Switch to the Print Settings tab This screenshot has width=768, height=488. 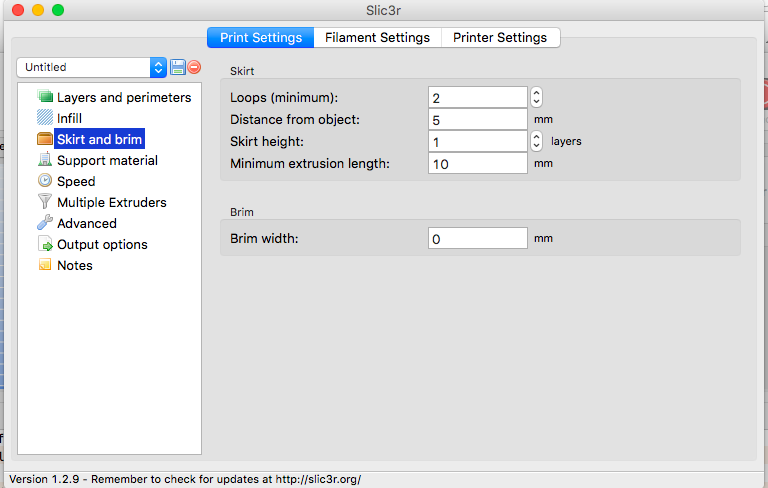coord(261,38)
